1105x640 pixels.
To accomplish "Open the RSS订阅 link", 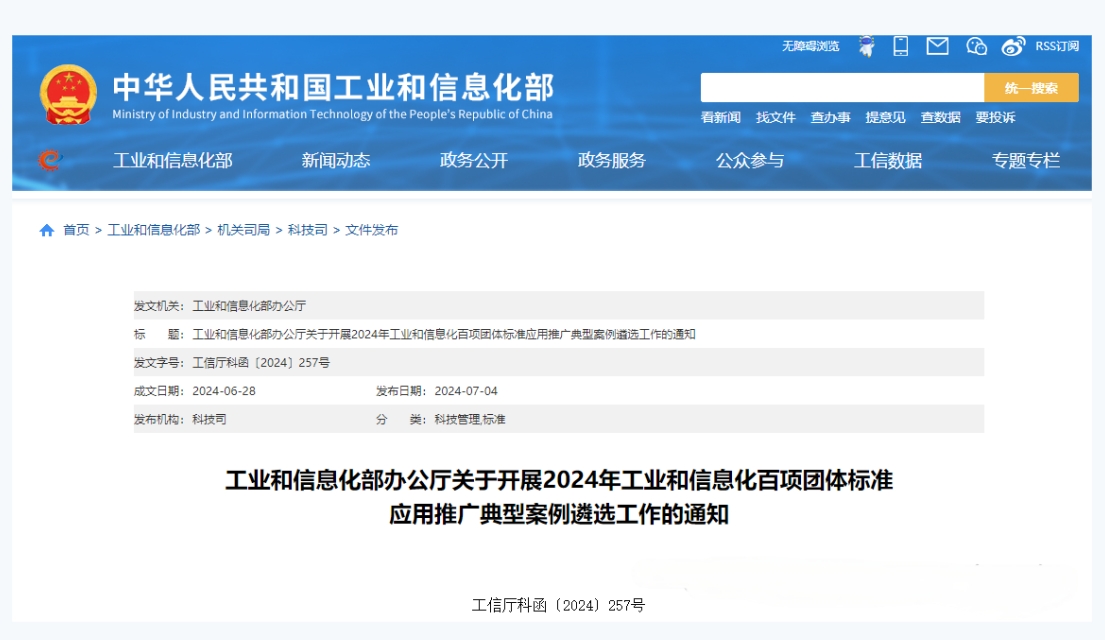I will point(1057,46).
